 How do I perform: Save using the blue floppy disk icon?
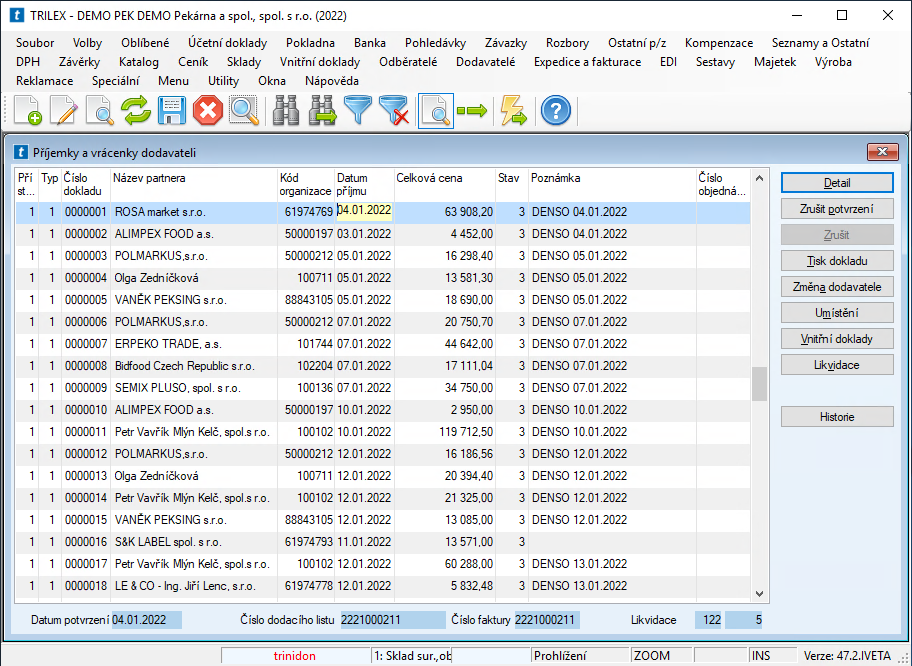point(172,110)
